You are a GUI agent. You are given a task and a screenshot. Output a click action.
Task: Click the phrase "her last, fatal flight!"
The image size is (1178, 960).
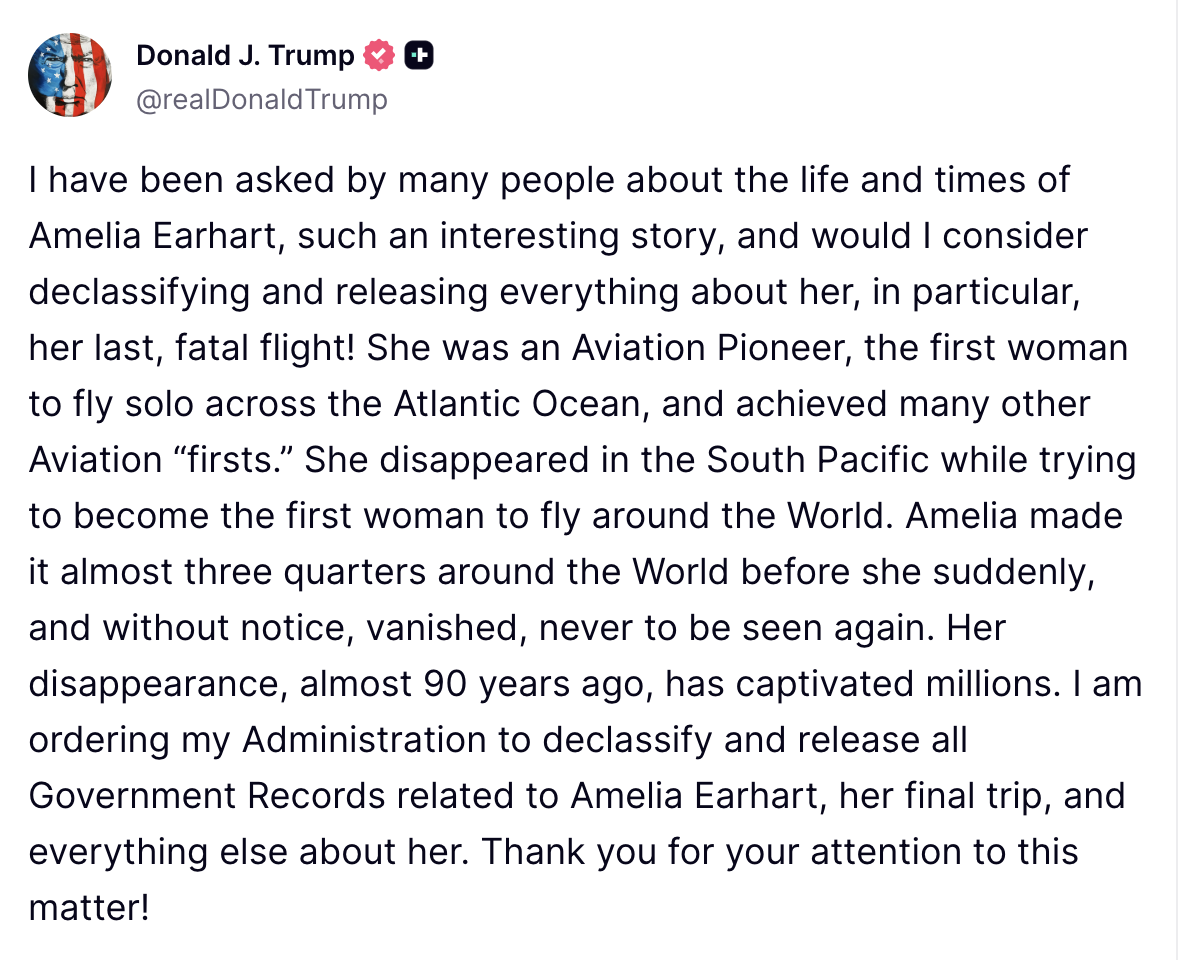(x=192, y=348)
